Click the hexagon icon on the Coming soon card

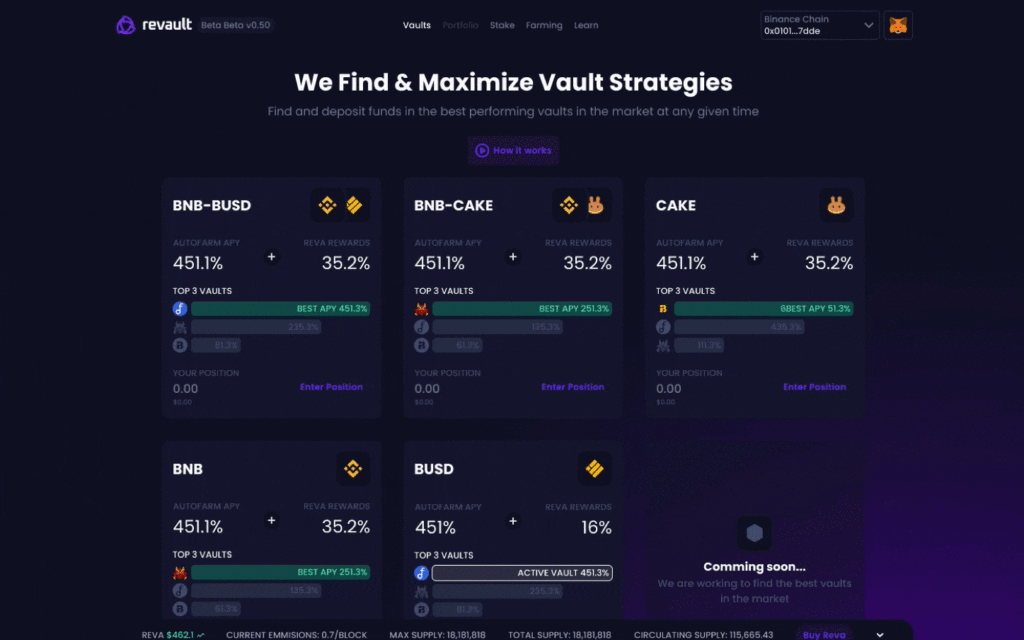pyautogui.click(x=754, y=534)
